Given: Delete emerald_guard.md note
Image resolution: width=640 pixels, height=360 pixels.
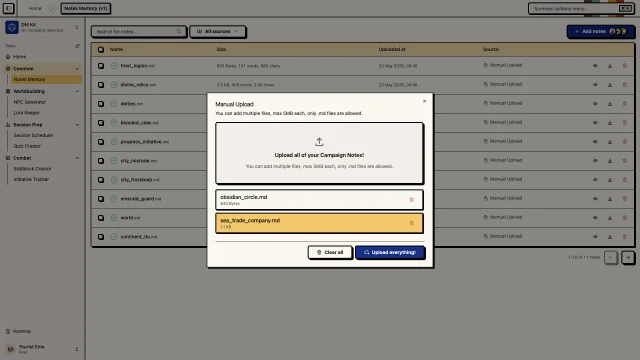Looking at the screenshot, I should [x=624, y=199].
